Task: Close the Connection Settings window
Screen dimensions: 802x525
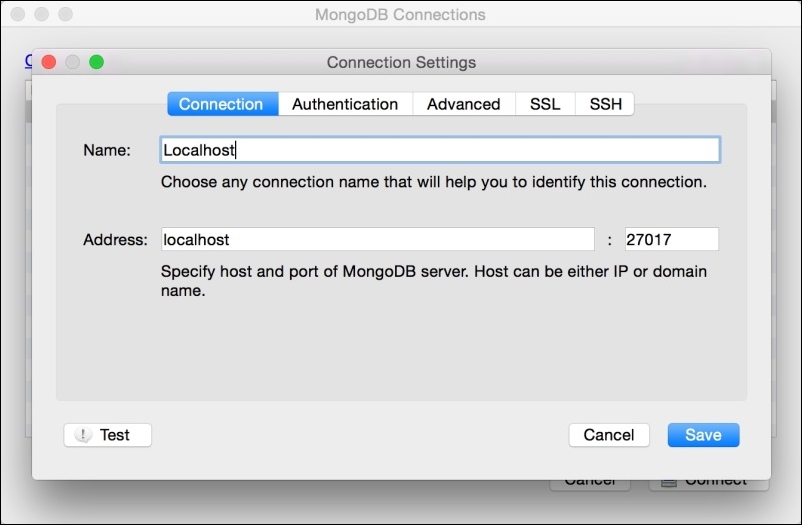Action: coord(49,62)
